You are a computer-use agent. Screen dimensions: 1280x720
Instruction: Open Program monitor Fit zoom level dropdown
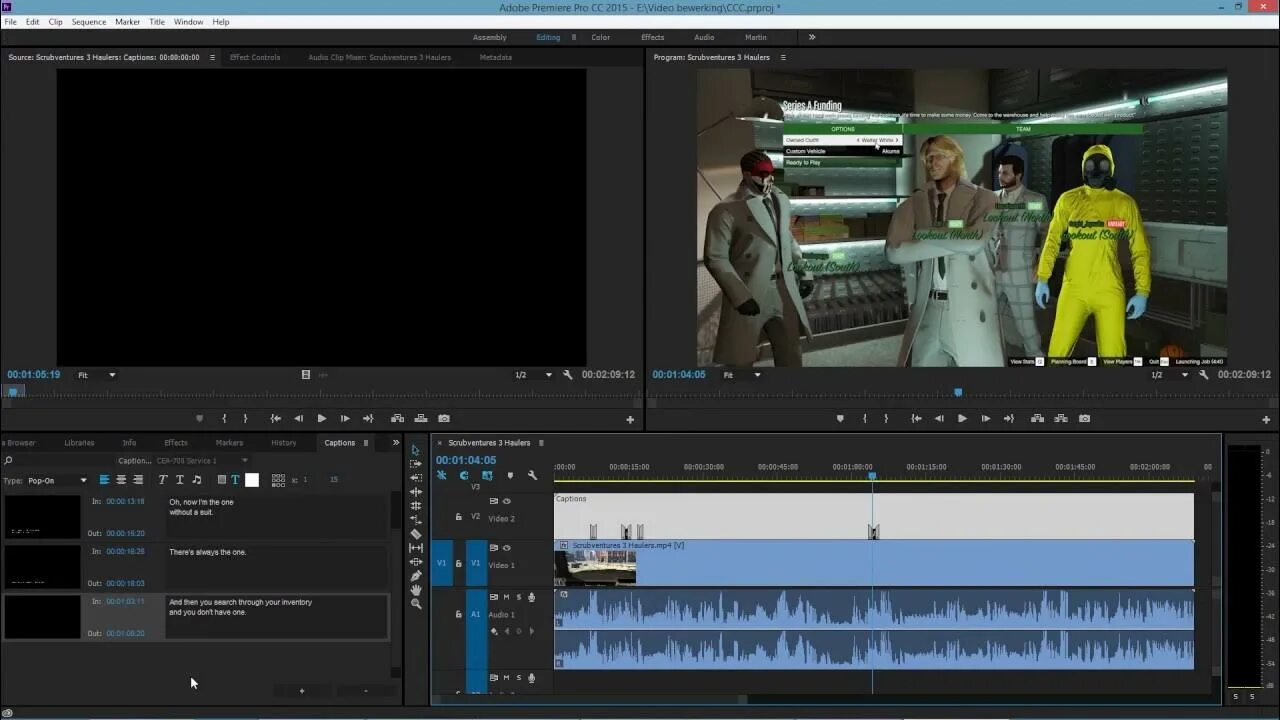click(x=741, y=375)
